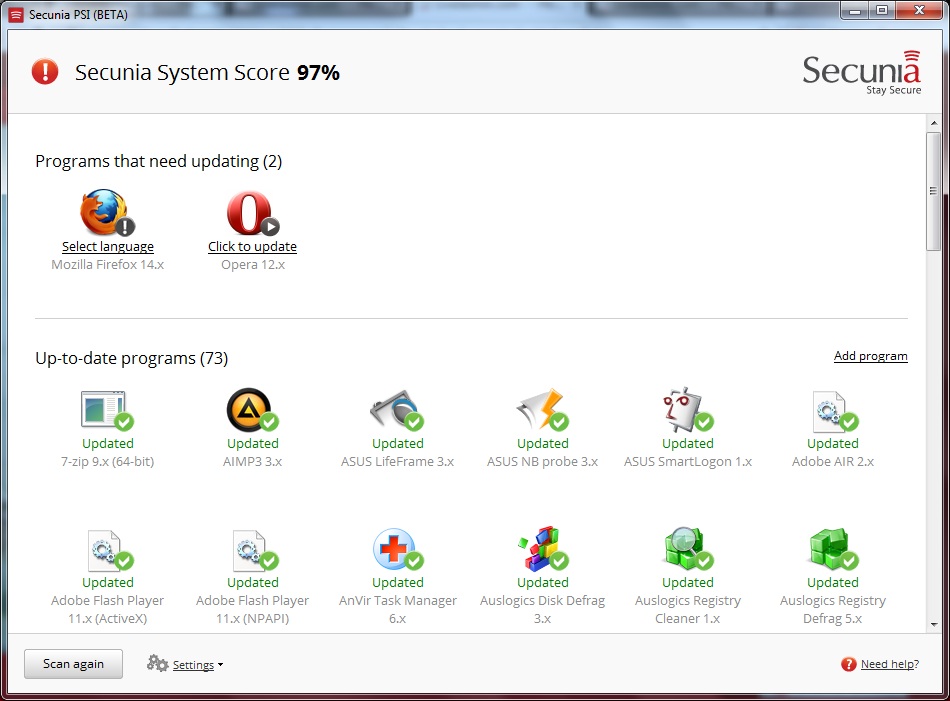Viewport: 950px width, 701px height.
Task: Close the Secunia PSI window
Action: (919, 10)
